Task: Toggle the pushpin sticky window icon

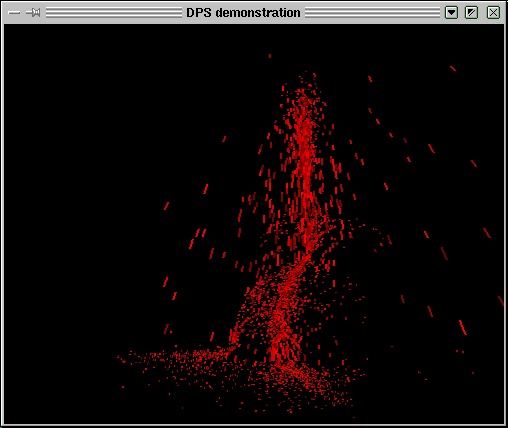Action: 33,13
